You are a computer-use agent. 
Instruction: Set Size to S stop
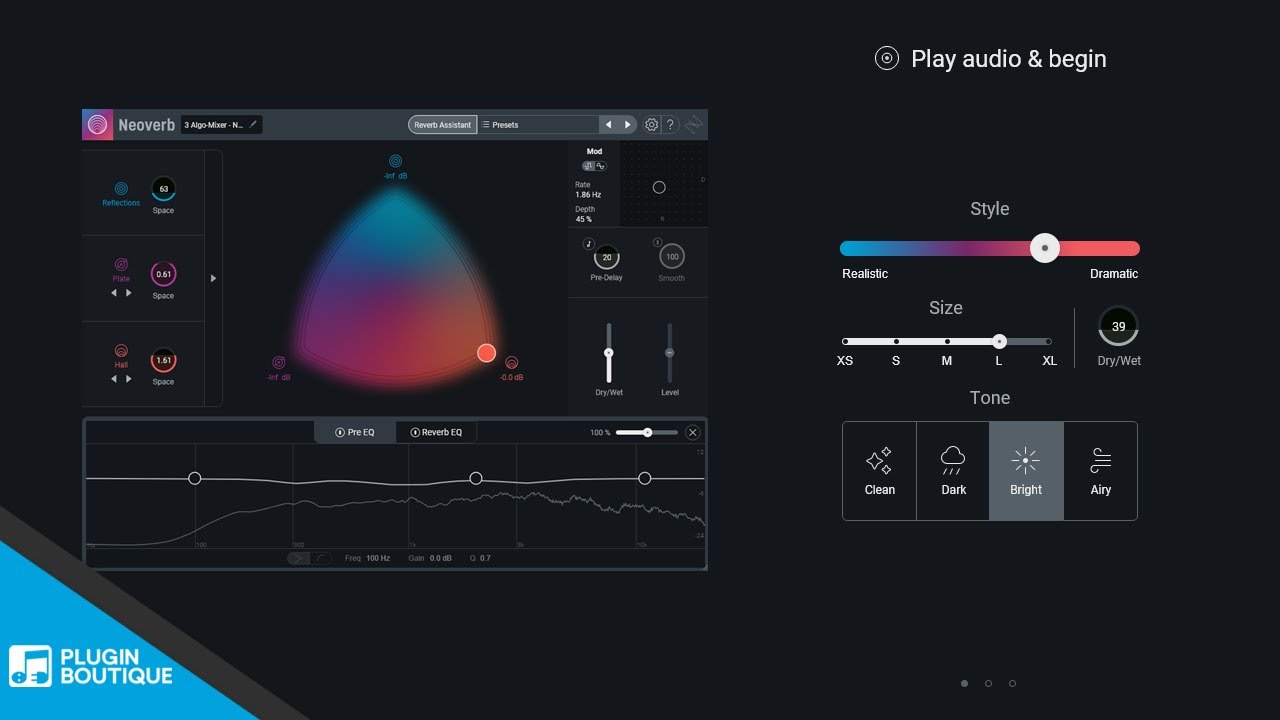click(896, 341)
